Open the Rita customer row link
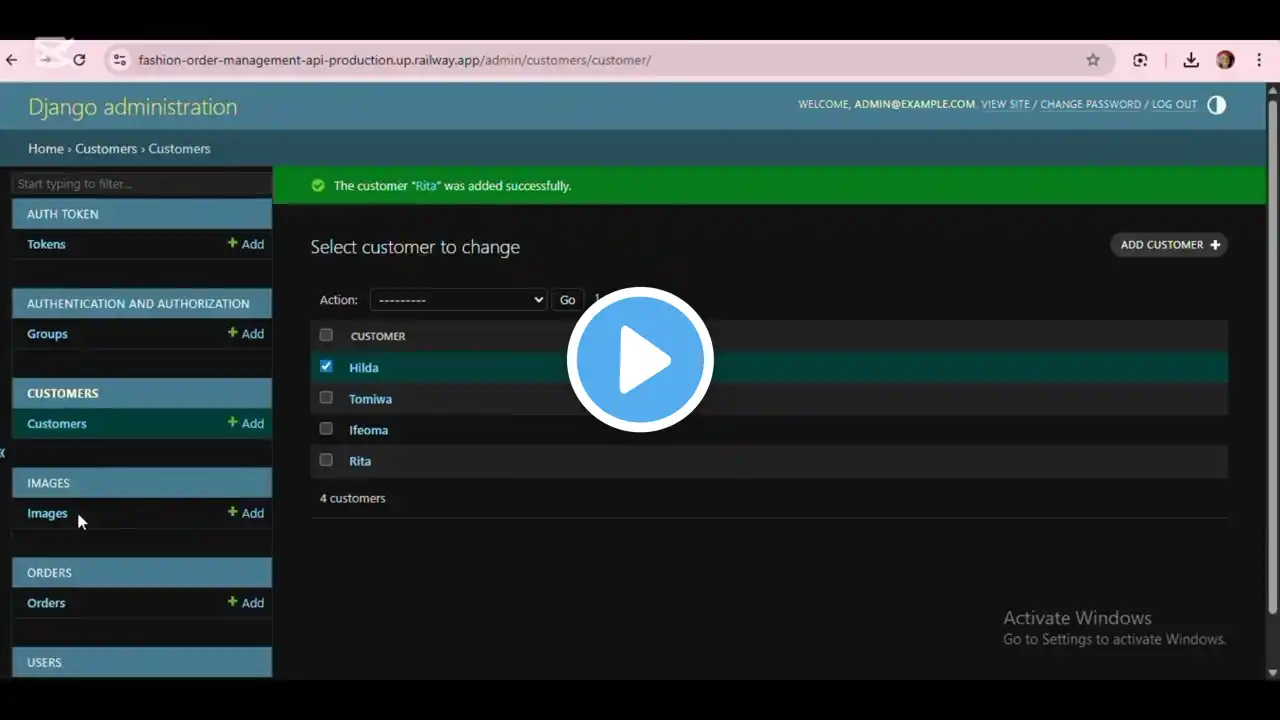Image resolution: width=1280 pixels, height=720 pixels. pyautogui.click(x=360, y=461)
